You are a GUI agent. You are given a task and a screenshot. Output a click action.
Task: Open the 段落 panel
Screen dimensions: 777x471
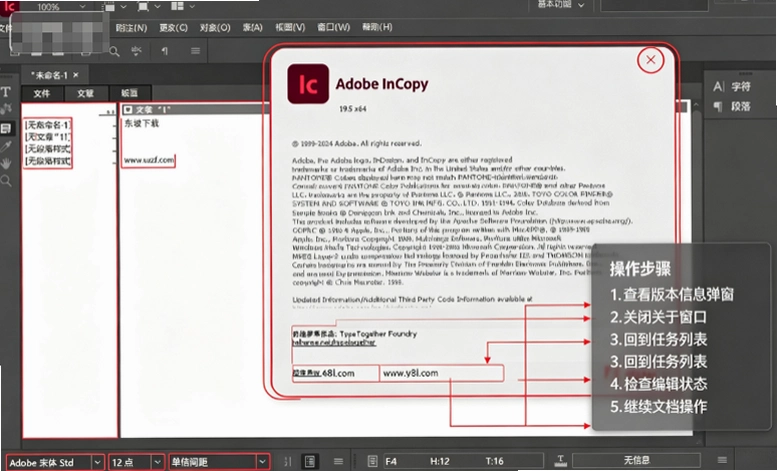tap(741, 106)
